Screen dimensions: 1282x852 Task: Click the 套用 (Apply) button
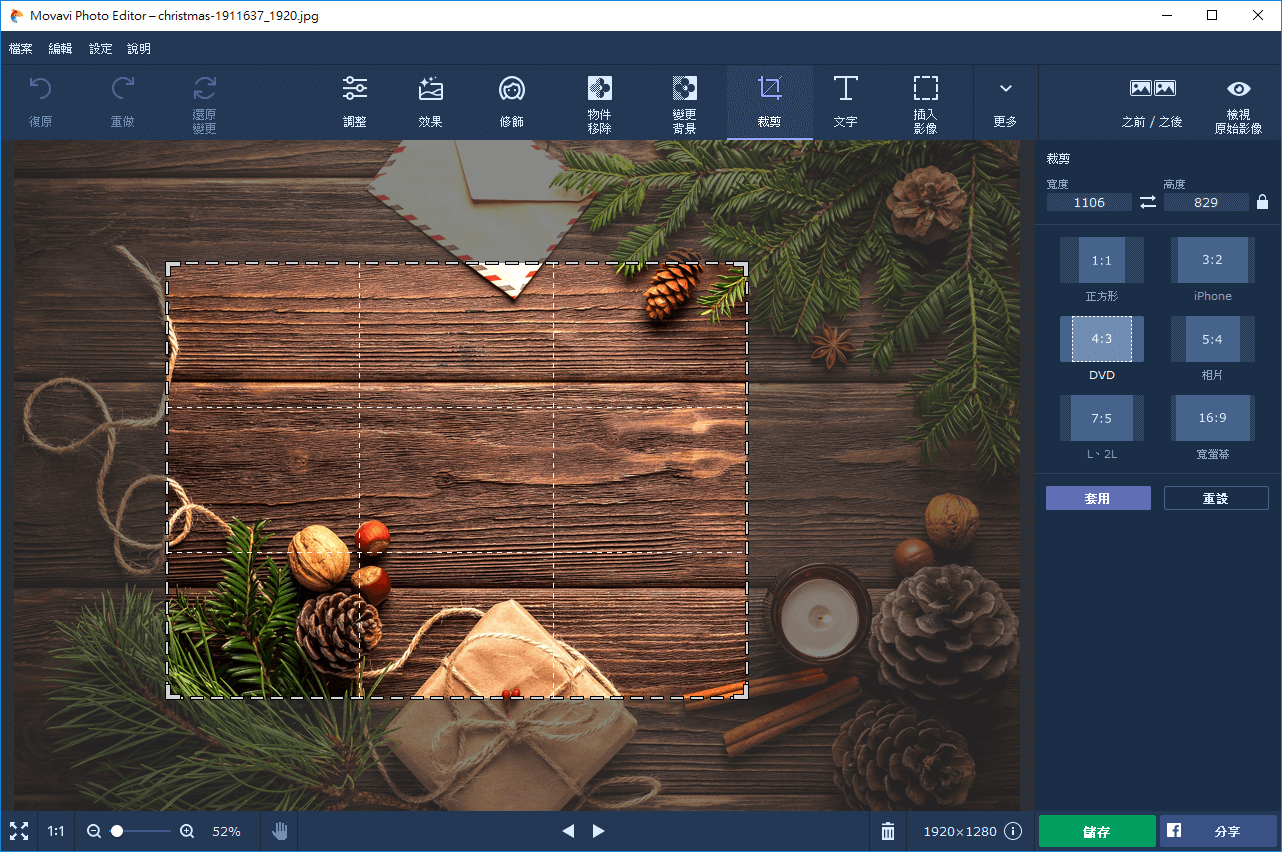point(1098,498)
